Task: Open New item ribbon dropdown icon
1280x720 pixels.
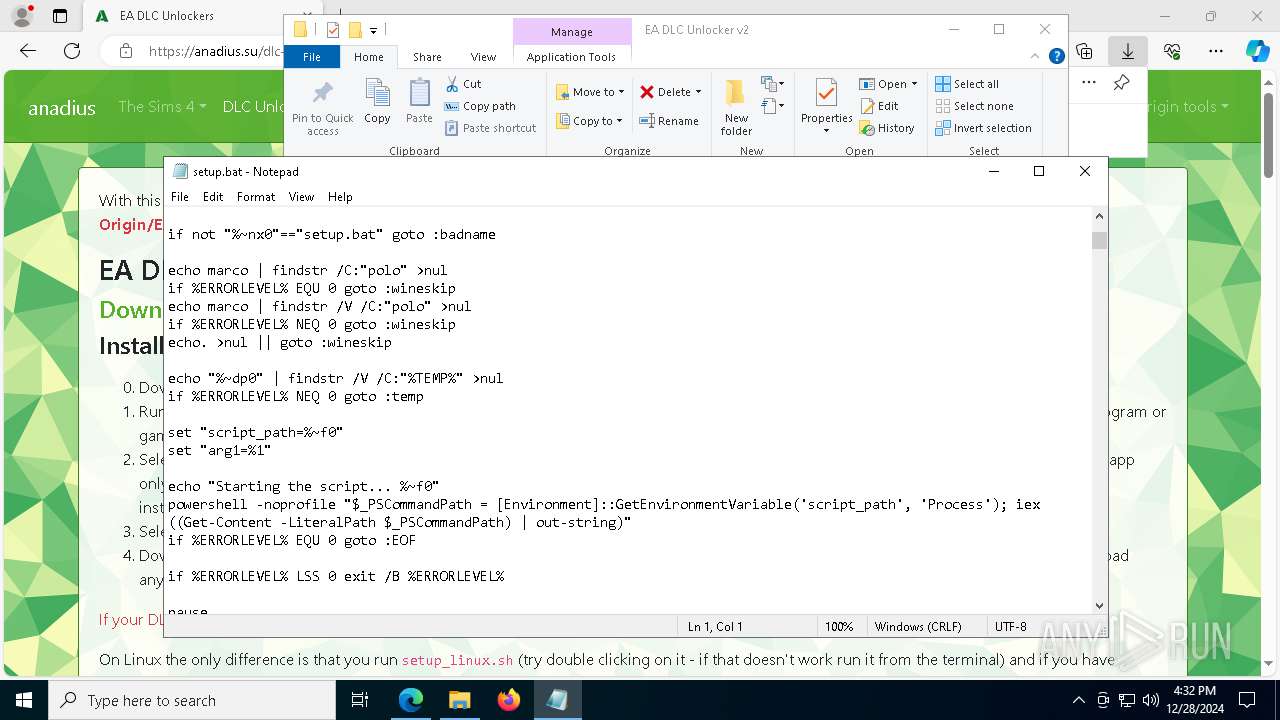Action: (773, 84)
